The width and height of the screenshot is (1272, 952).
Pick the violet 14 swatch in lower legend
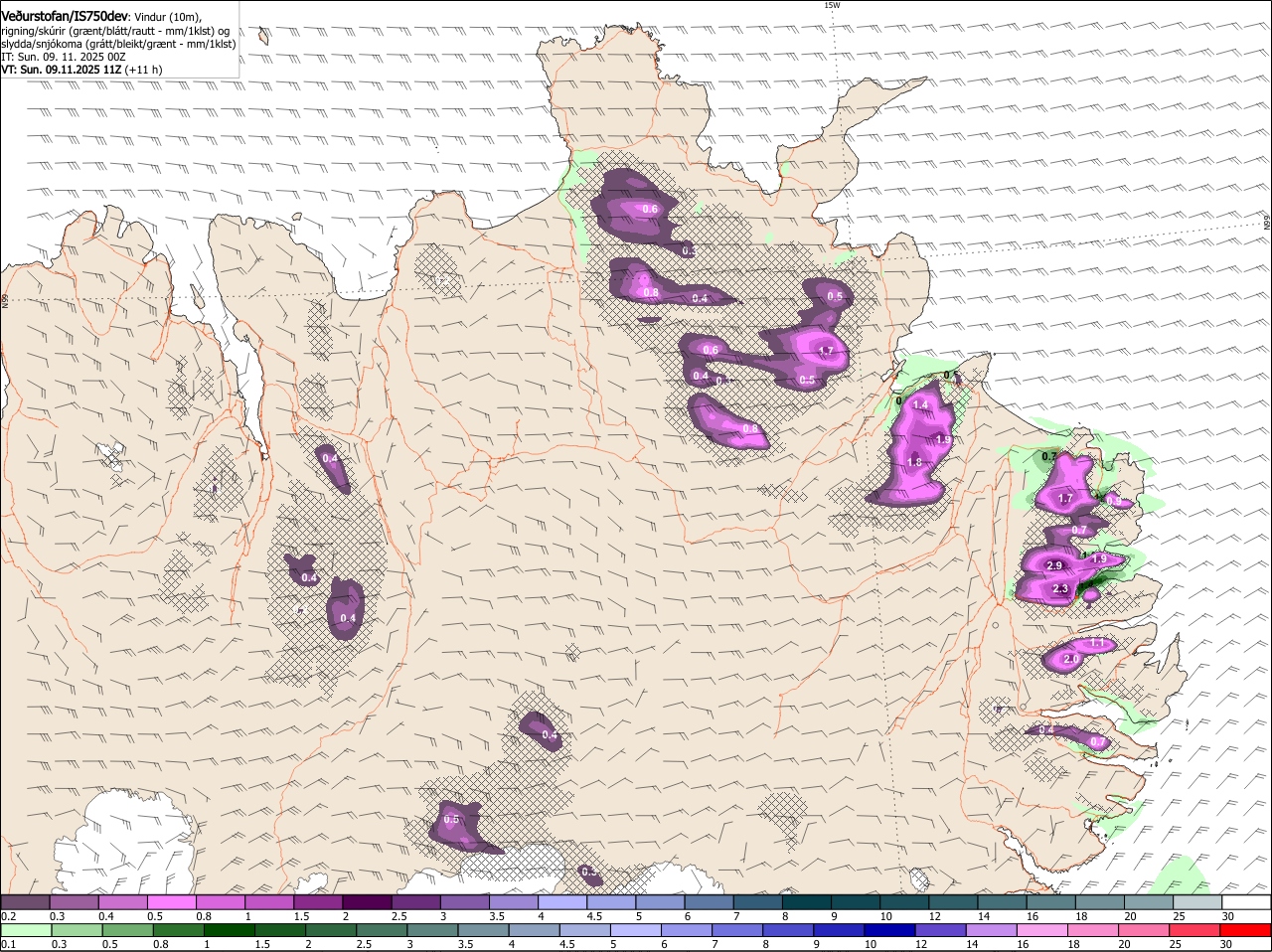point(992,931)
